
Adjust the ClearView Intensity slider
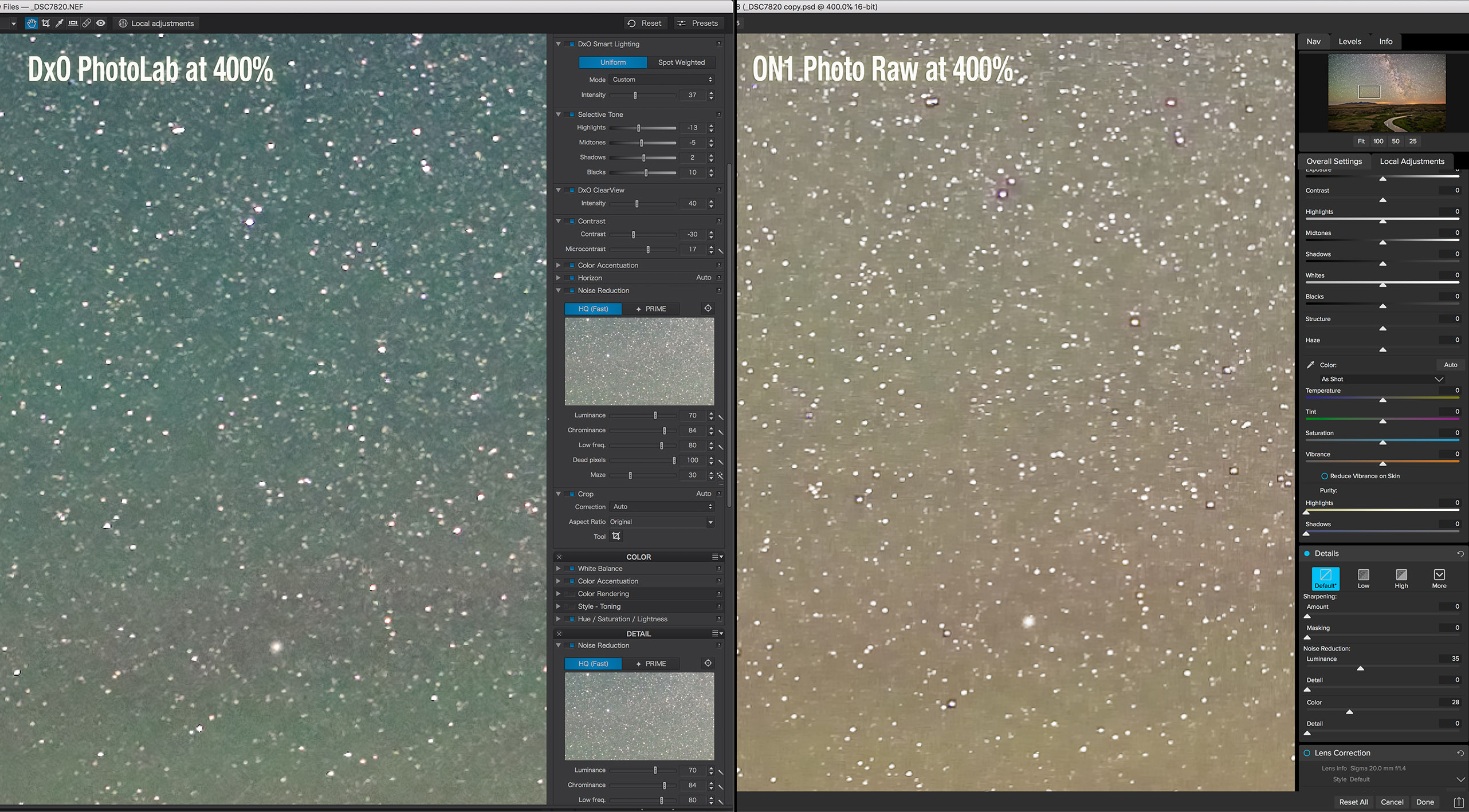point(637,204)
